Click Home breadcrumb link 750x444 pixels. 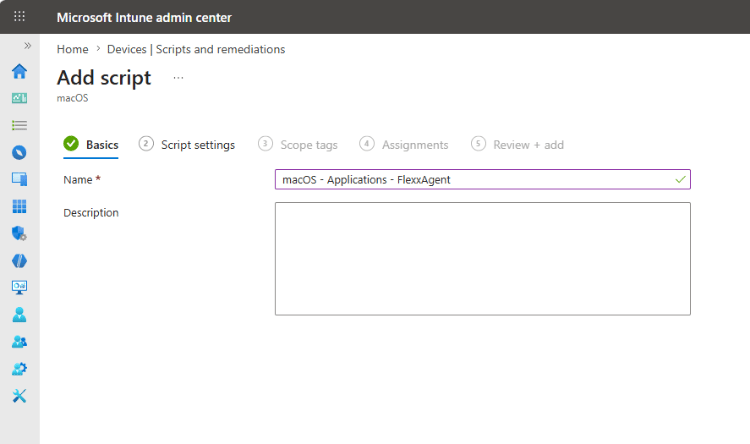pos(72,49)
